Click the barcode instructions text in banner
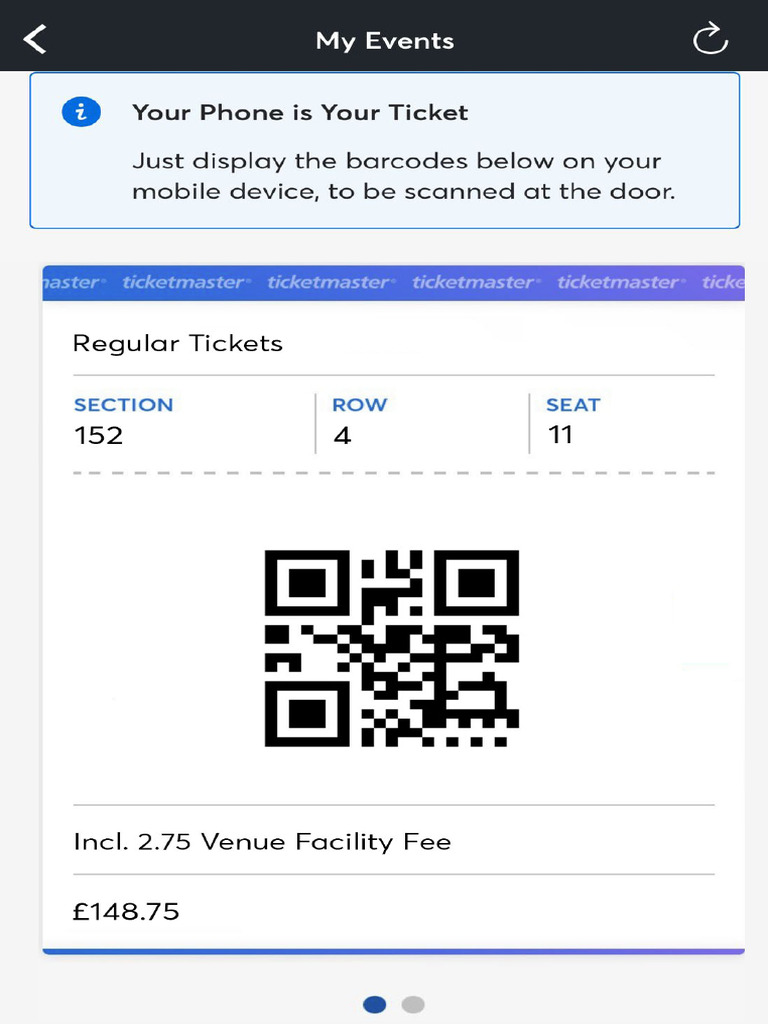This screenshot has width=768, height=1024. 403,176
